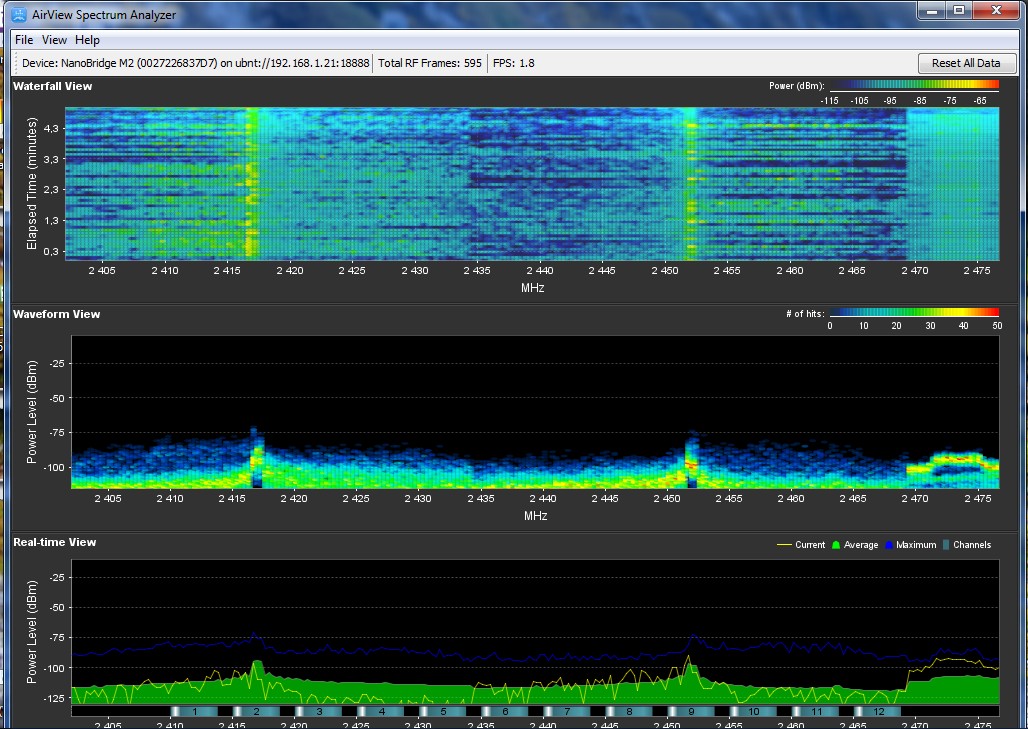Maximize the AirView Spectrum Analyzer window

click(958, 10)
